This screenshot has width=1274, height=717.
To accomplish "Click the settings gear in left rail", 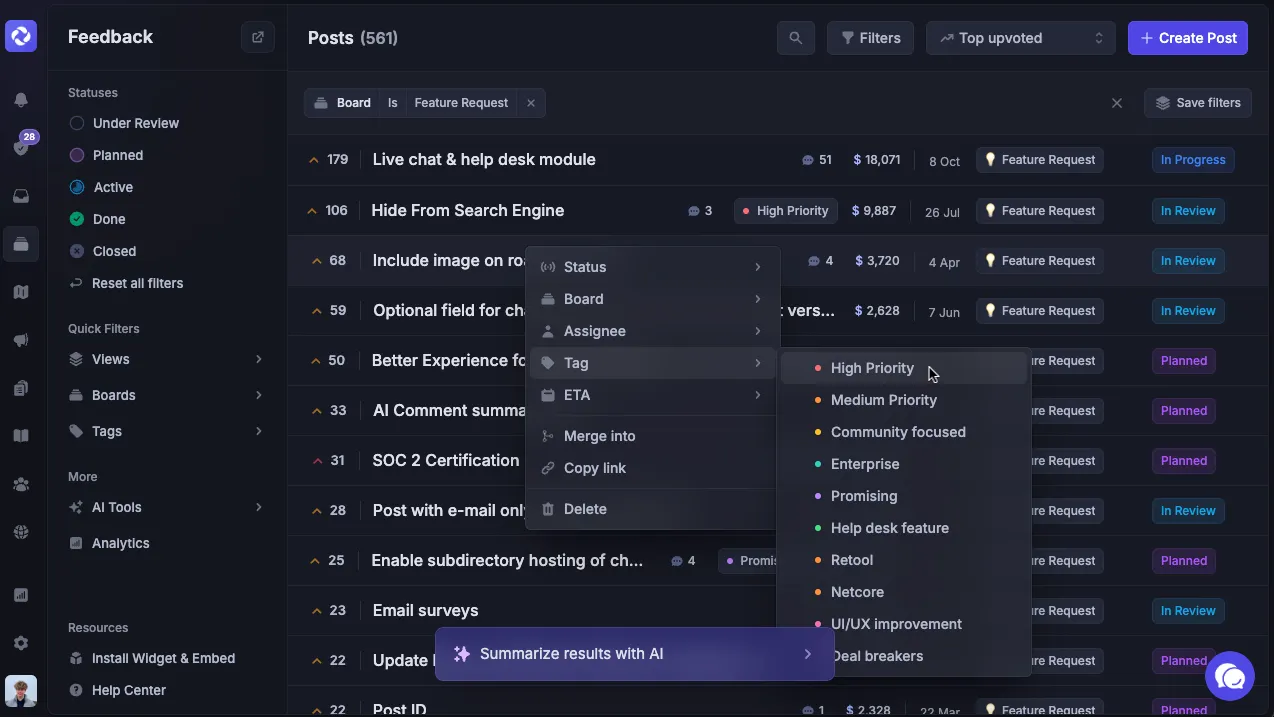I will pos(21,643).
